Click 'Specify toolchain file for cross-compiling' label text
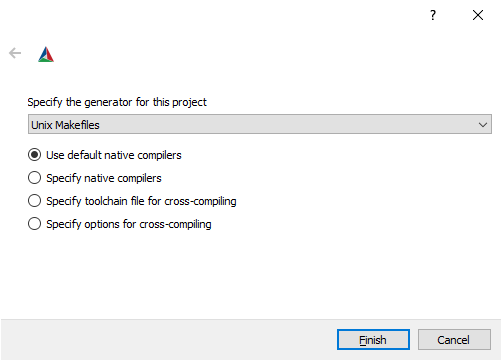Screen dimensions: 502x361 pos(141,201)
